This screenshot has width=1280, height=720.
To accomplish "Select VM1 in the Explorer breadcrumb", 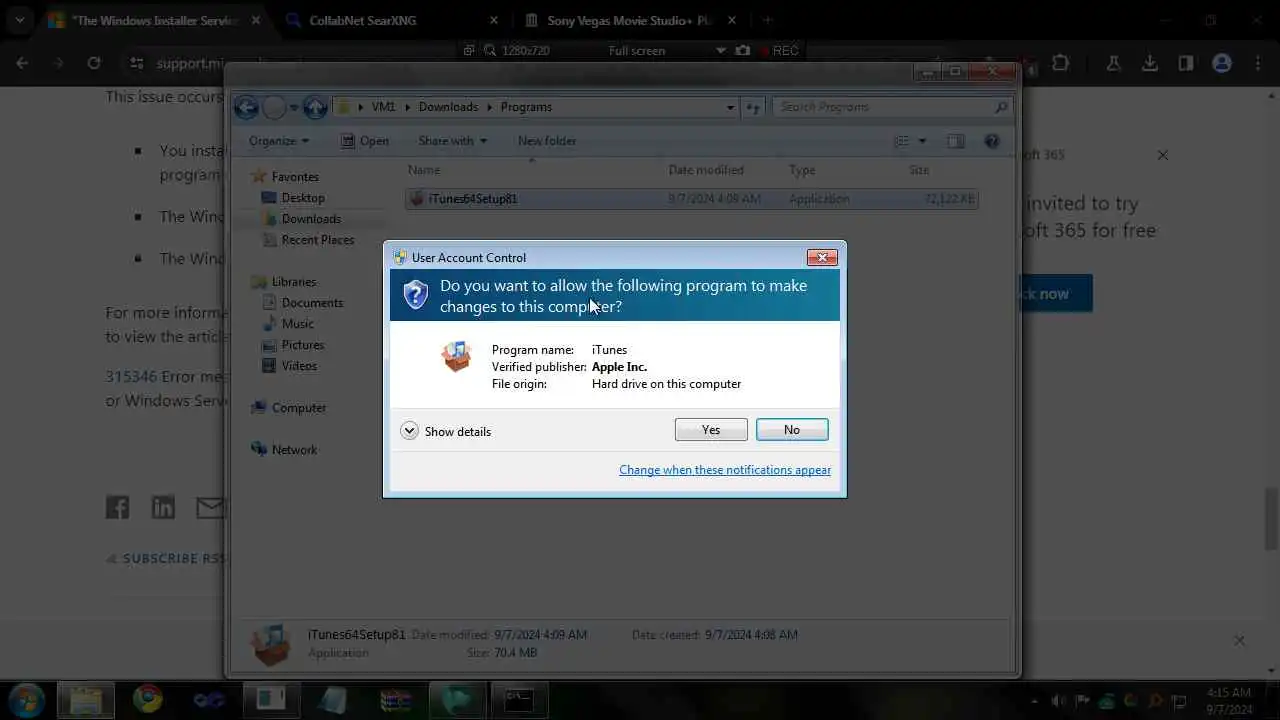I will click(383, 107).
